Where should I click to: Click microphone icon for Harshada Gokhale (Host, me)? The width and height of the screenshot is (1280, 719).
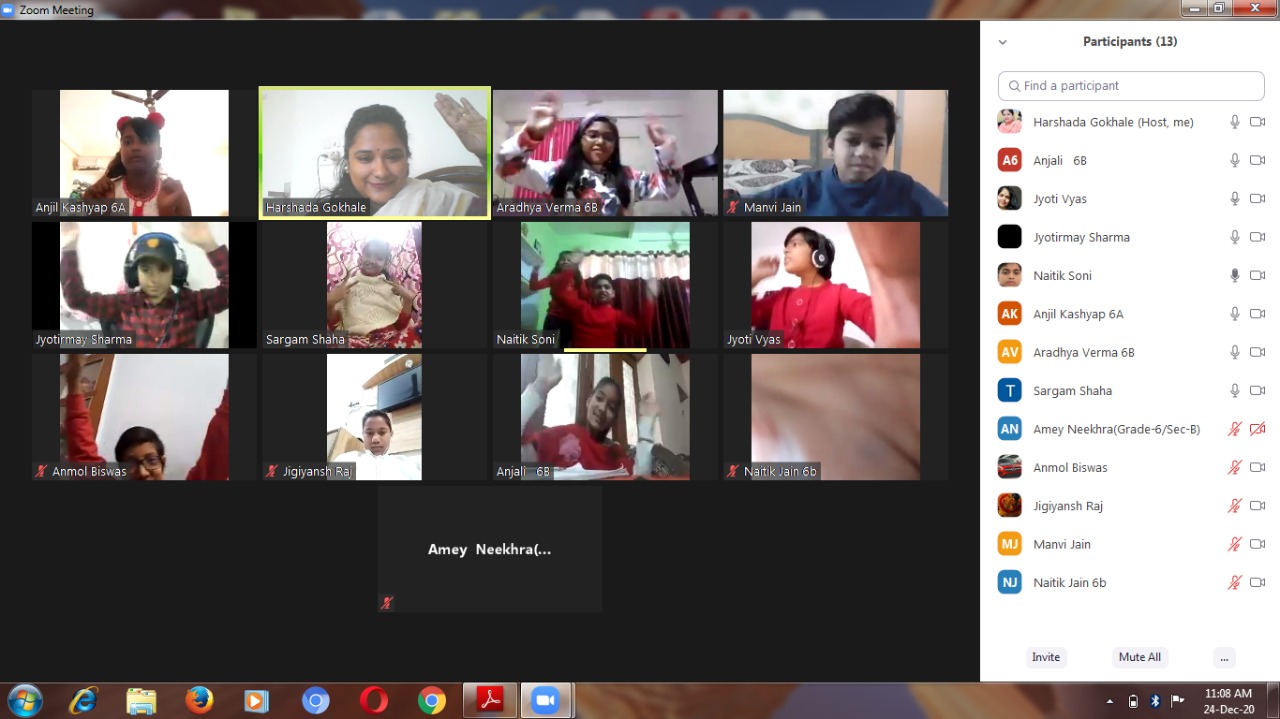pos(1235,122)
